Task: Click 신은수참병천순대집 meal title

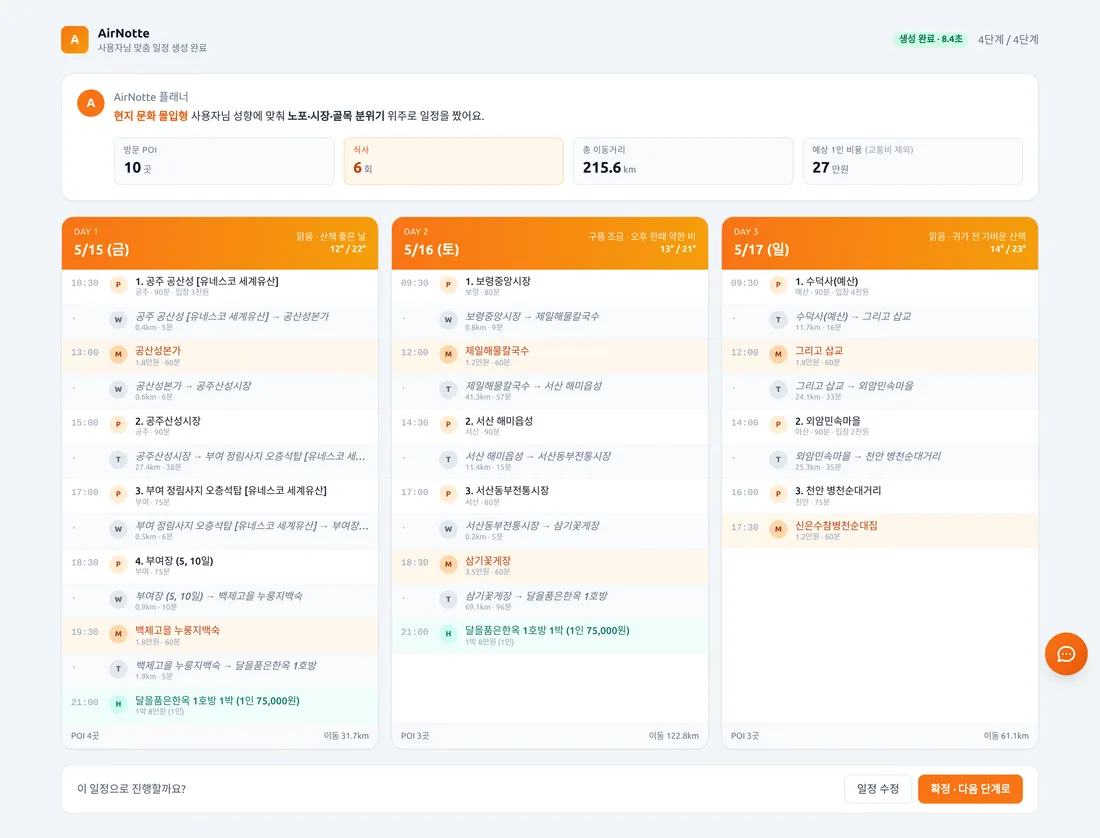Action: [x=836, y=526]
